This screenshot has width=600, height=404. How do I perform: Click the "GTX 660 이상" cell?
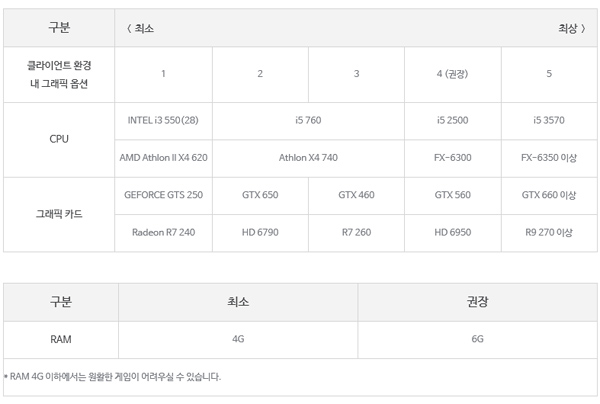(549, 195)
